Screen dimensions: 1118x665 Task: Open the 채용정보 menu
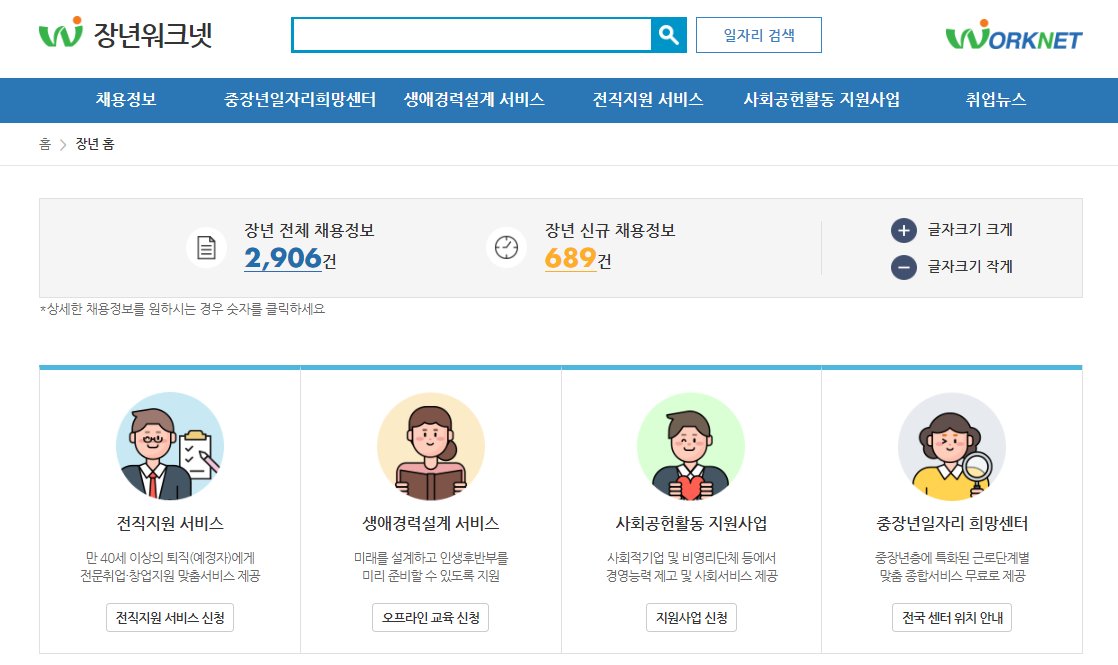pos(126,100)
